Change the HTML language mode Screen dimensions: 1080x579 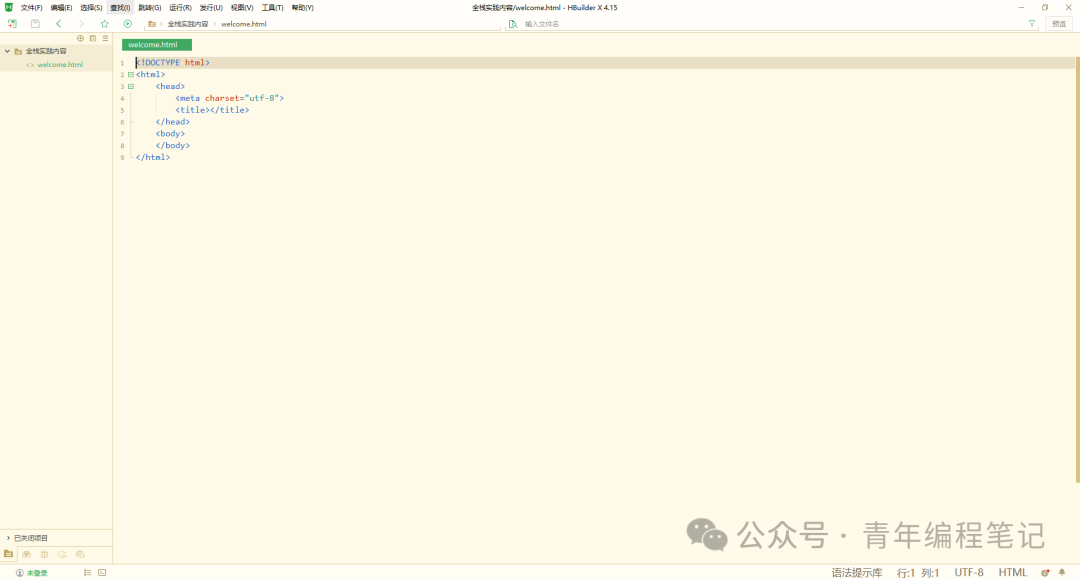1012,573
